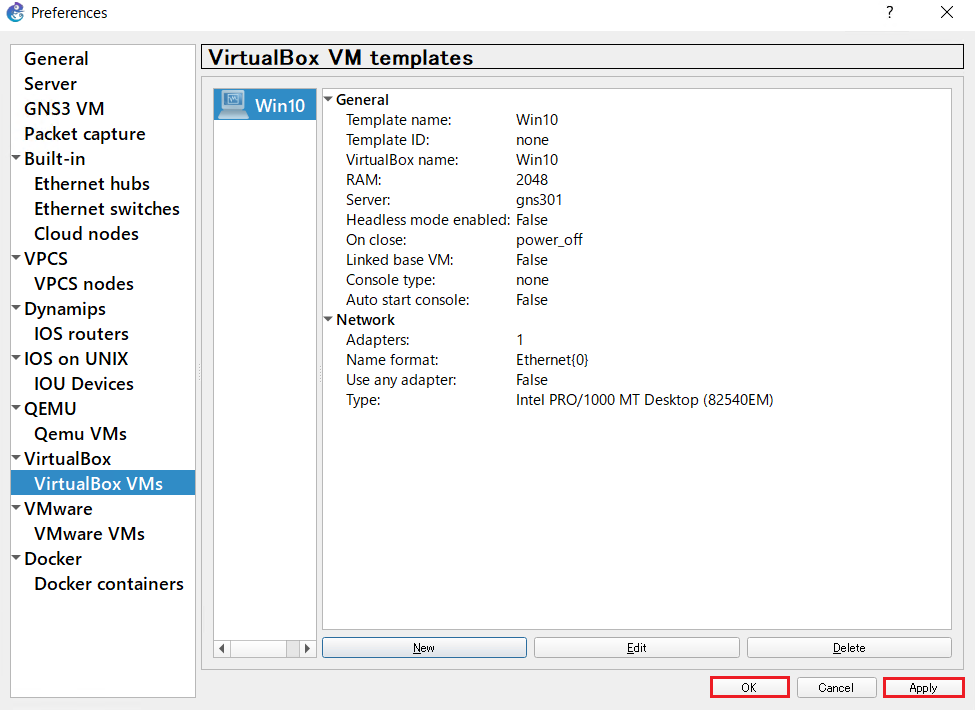
Task: Select VirtualBox VMs in sidebar
Action: tap(103, 483)
